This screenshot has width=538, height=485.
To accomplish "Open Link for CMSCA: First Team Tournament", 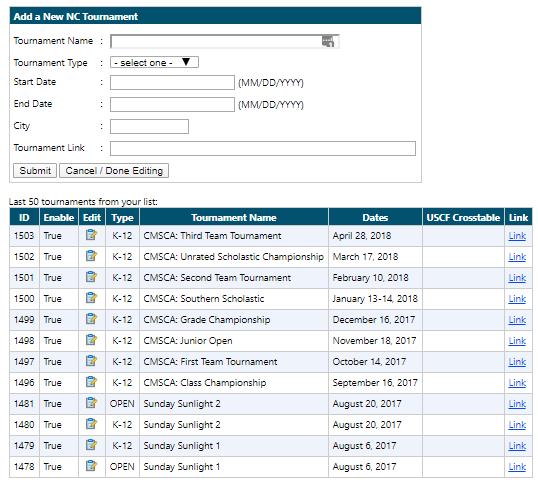I will click(x=517, y=362).
